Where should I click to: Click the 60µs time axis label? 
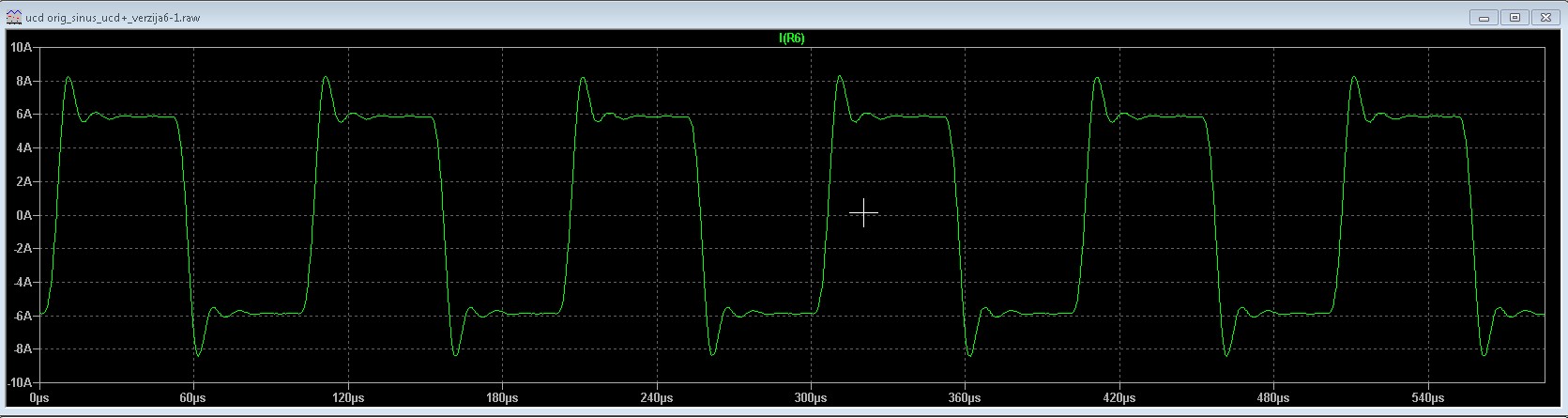pos(194,398)
